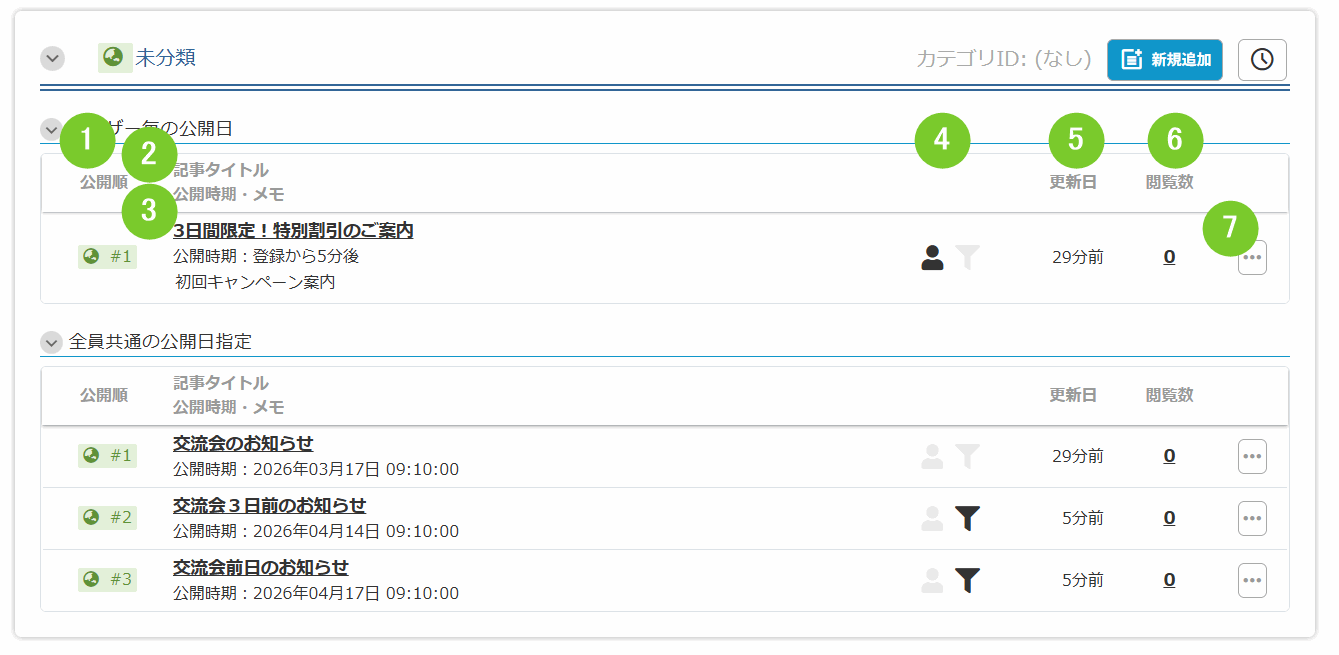Click 新規追加 button to add article
This screenshot has height=655, width=1339.
pyautogui.click(x=1164, y=60)
